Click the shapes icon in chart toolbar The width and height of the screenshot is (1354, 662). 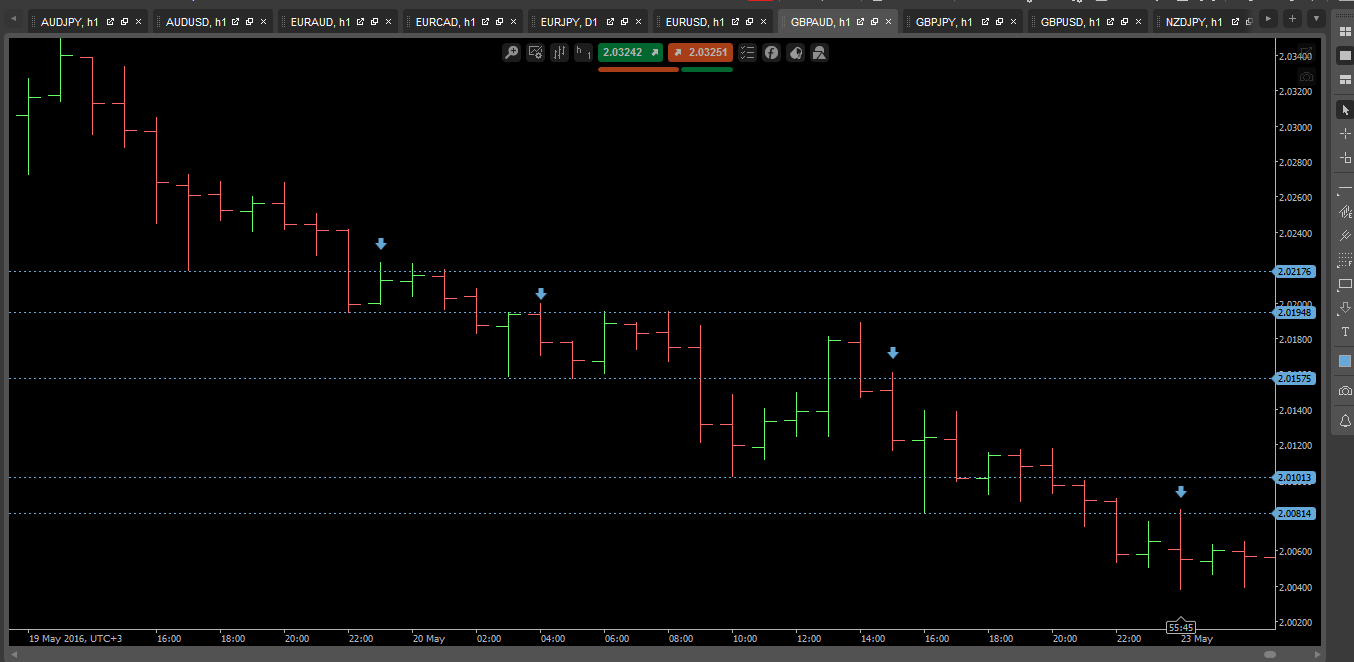[x=820, y=52]
